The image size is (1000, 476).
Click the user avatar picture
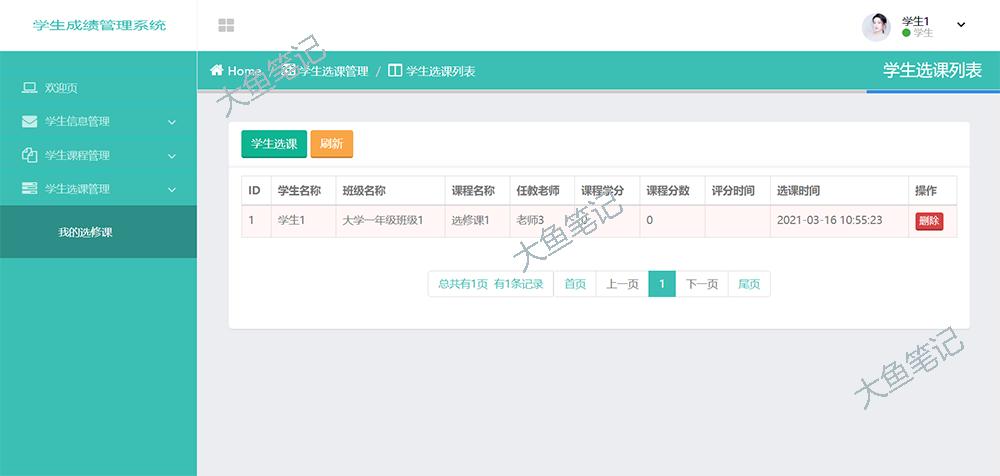pyautogui.click(x=876, y=27)
